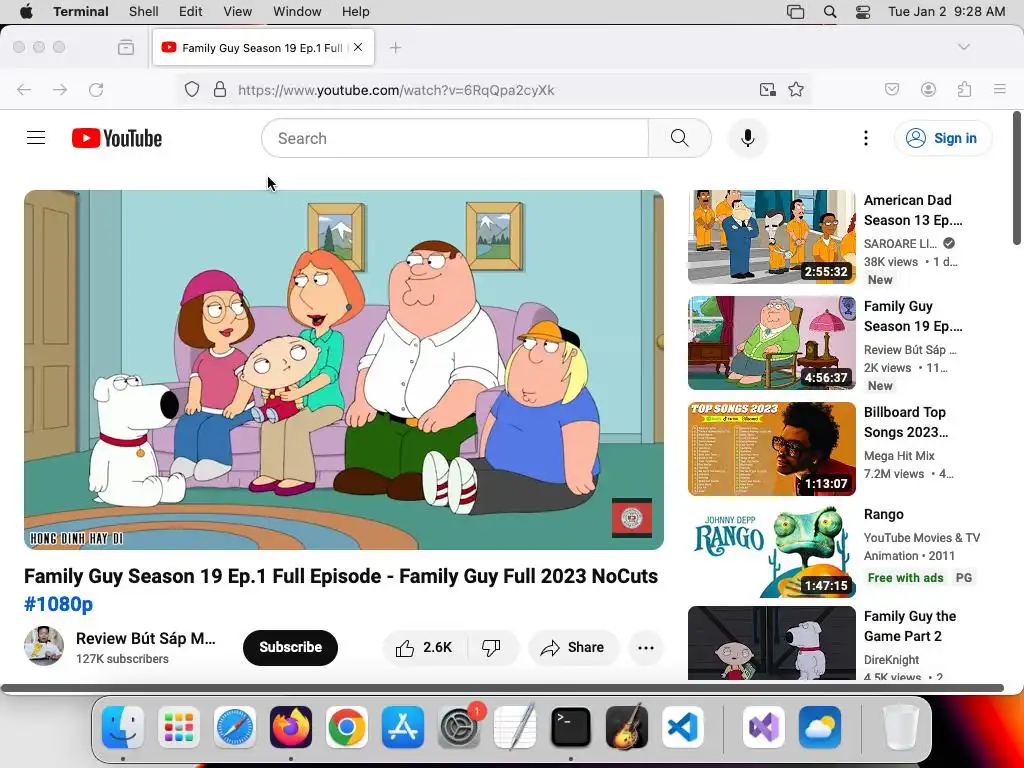Open American Dad Season 13 video title

click(913, 210)
